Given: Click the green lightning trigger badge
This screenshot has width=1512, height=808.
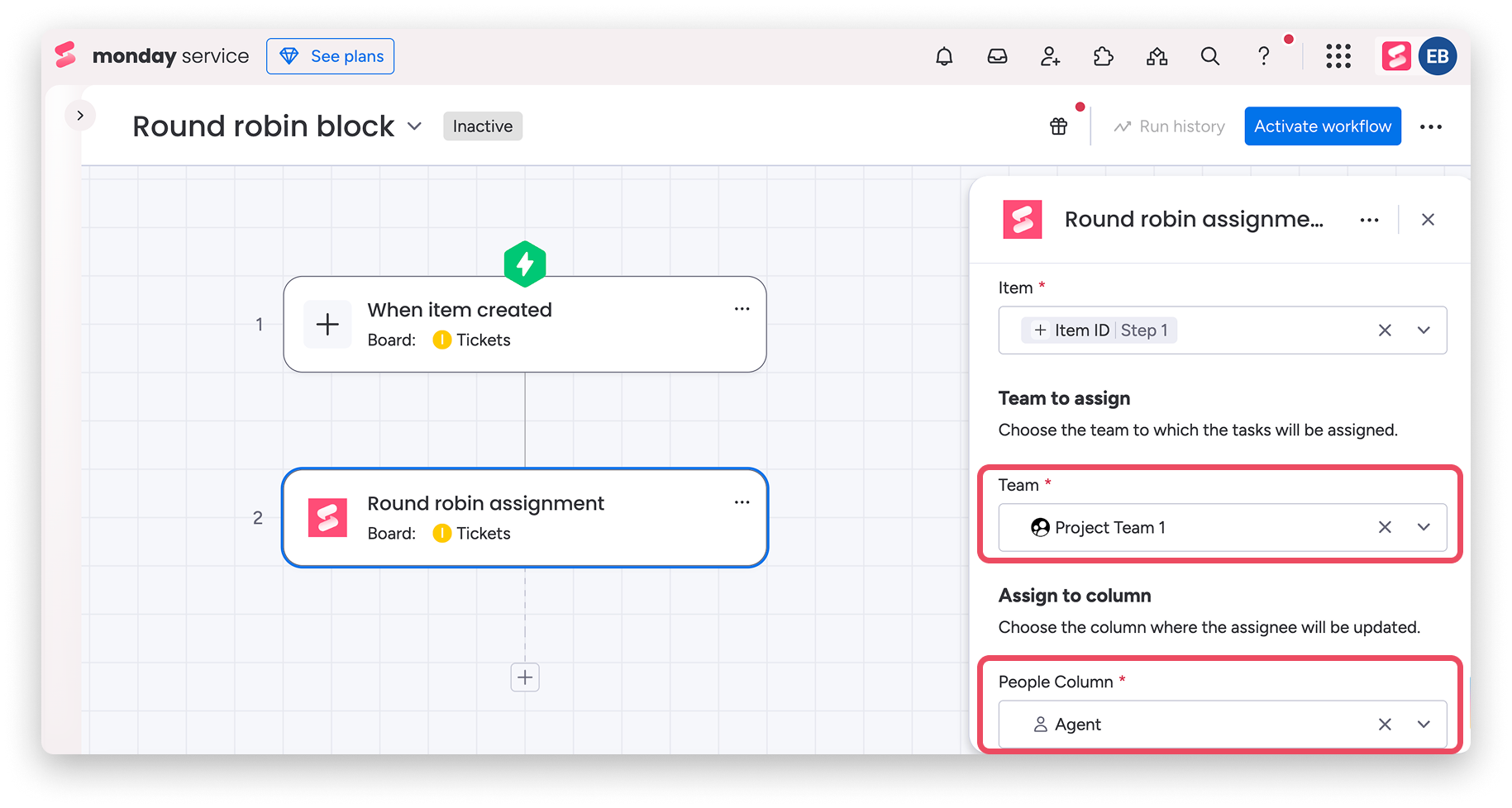Looking at the screenshot, I should tap(525, 264).
